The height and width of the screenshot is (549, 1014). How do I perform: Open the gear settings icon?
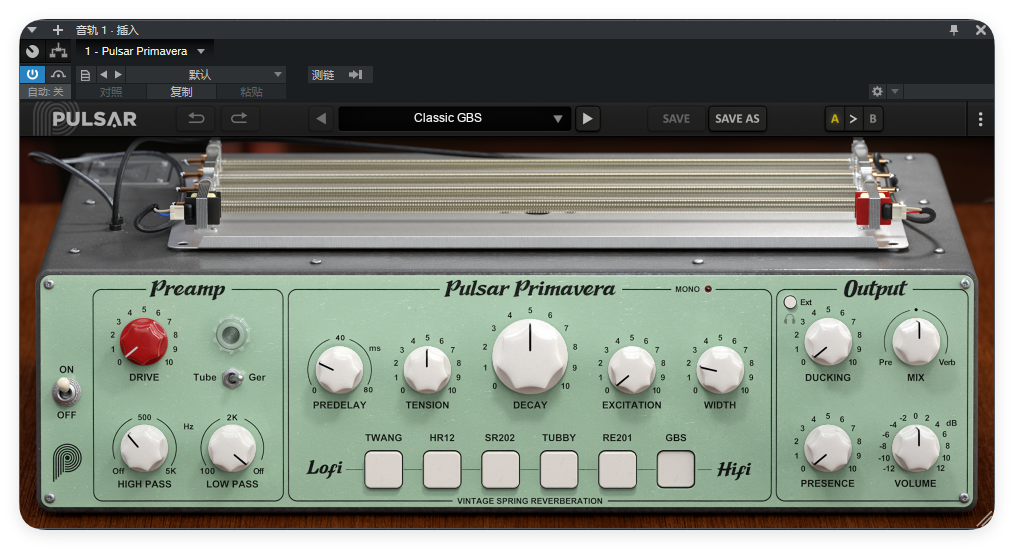coord(877,91)
